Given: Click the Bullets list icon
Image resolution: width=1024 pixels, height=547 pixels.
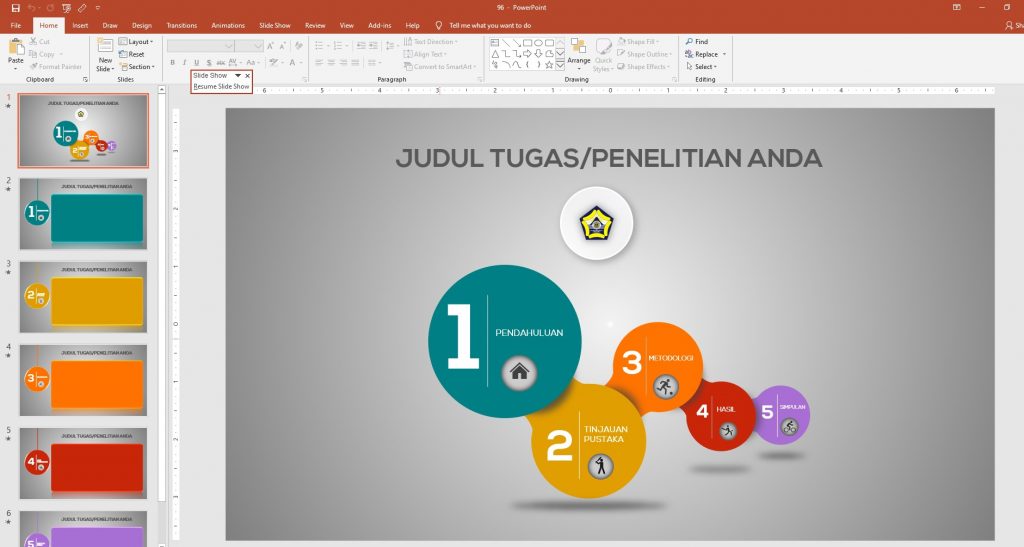Looking at the screenshot, I should tap(320, 46).
